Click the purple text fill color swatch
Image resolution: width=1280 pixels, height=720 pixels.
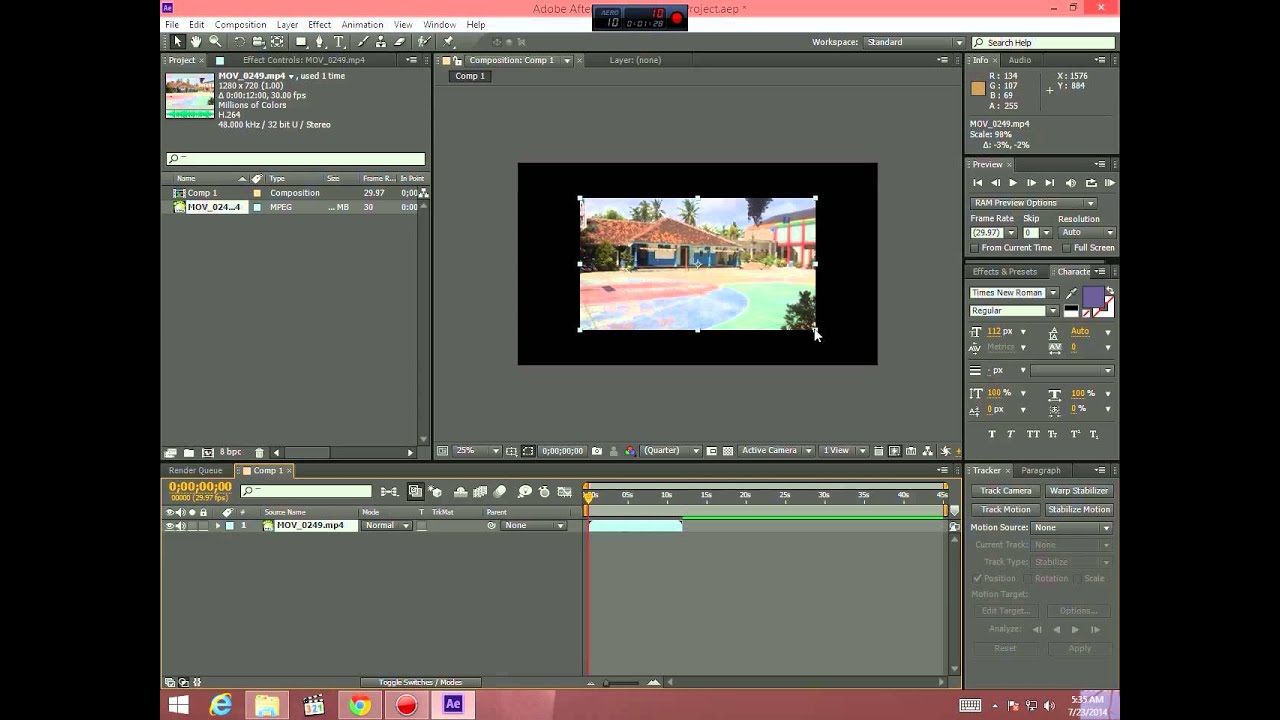pos(1093,297)
